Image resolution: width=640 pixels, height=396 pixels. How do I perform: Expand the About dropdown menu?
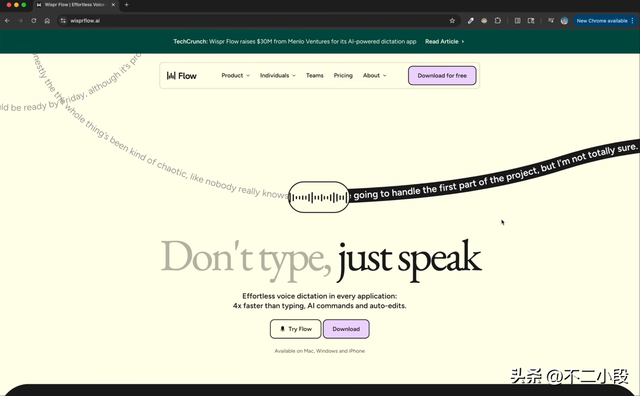point(374,76)
